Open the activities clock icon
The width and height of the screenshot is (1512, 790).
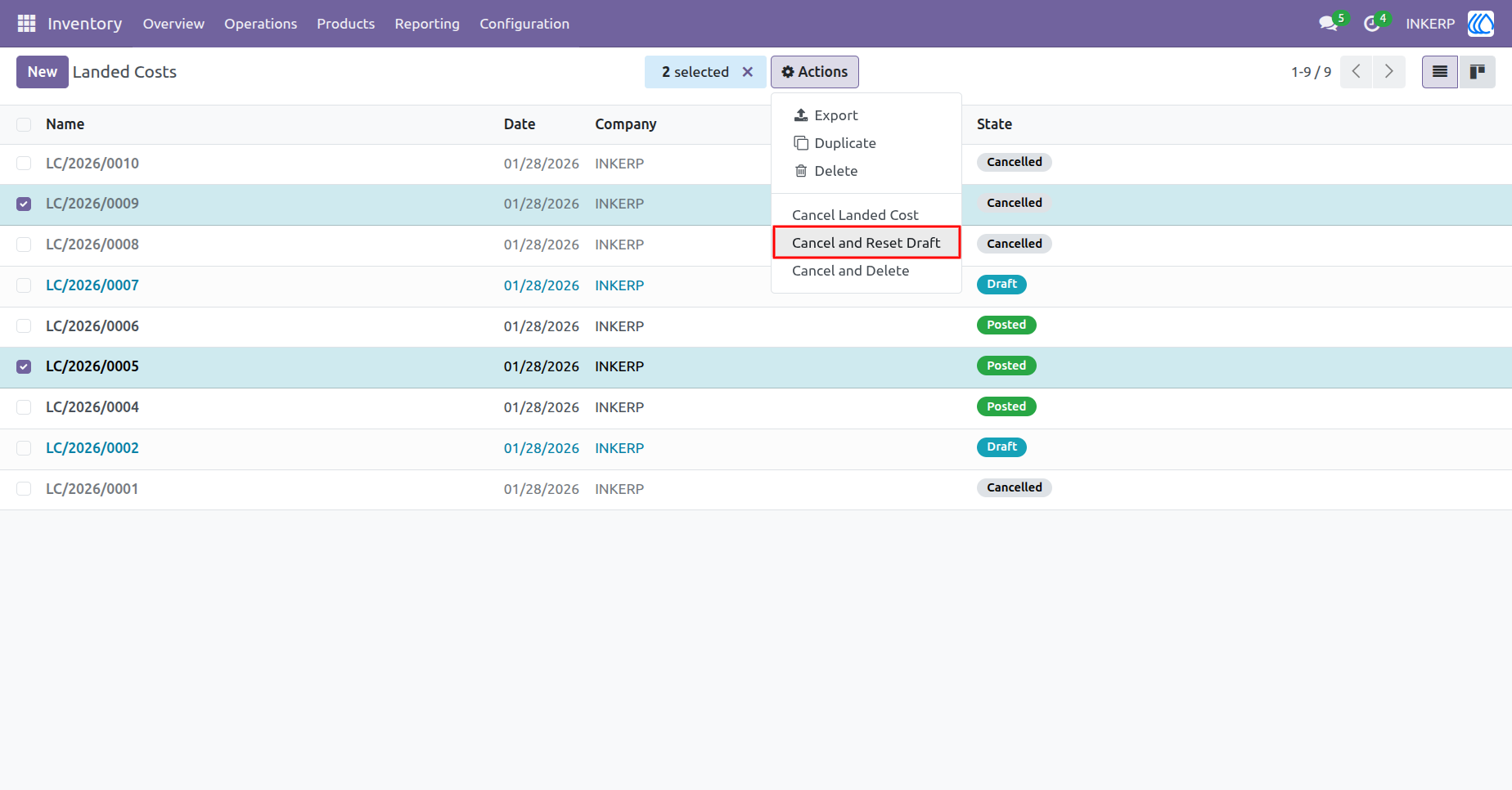(x=1372, y=24)
